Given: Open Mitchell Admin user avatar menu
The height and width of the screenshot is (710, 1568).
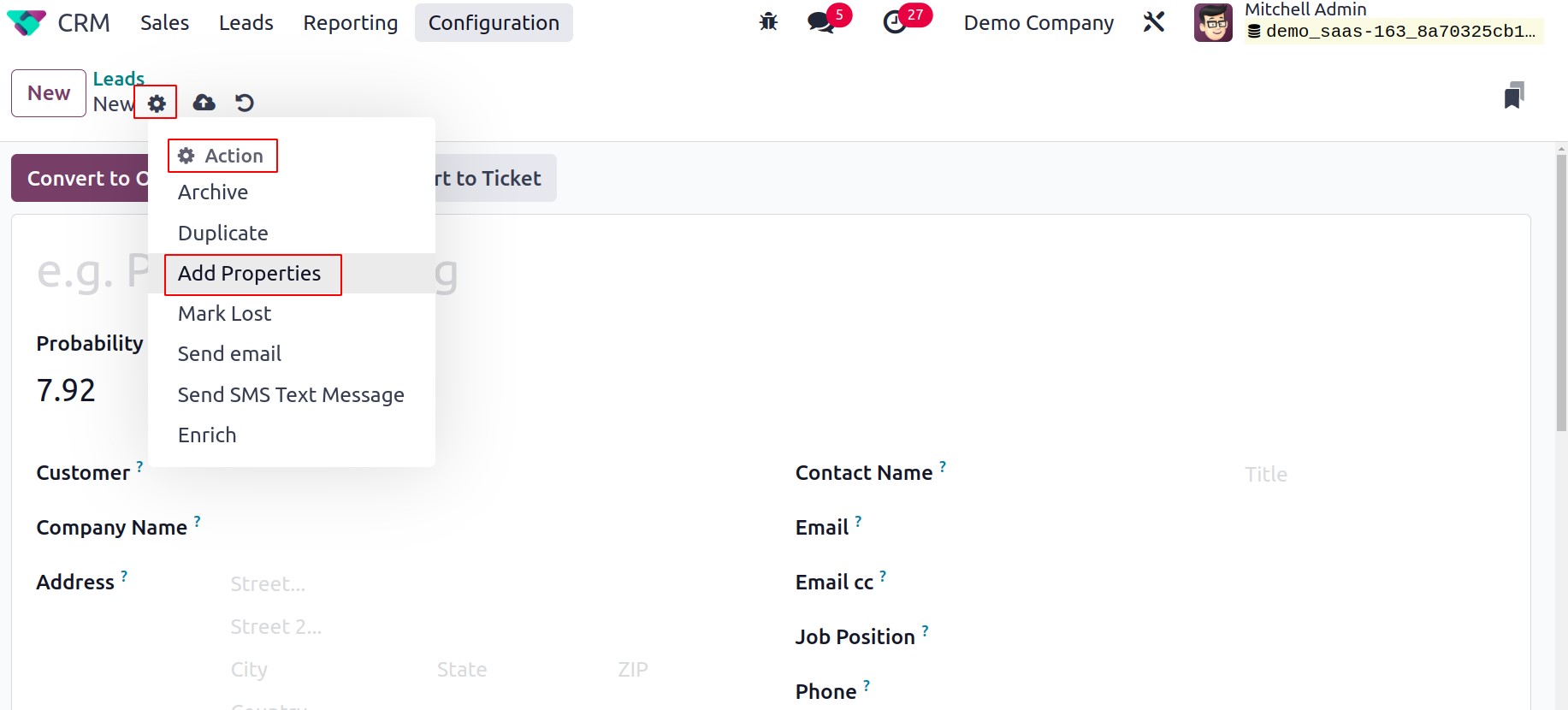Looking at the screenshot, I should (x=1213, y=22).
